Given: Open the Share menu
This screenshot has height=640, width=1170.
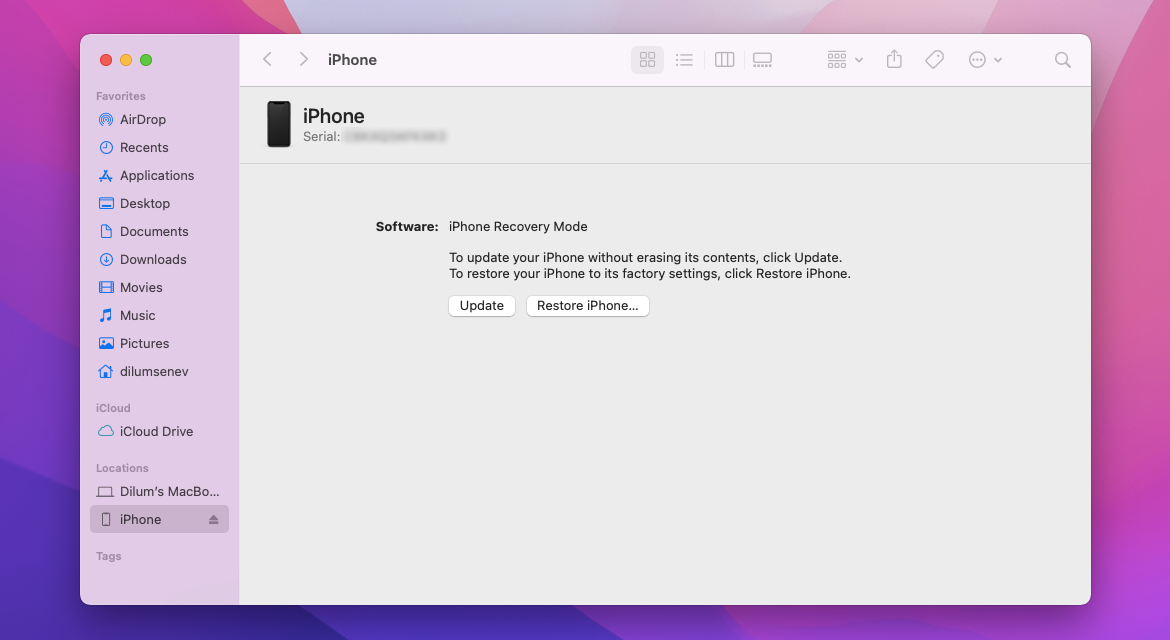Looking at the screenshot, I should pos(893,59).
